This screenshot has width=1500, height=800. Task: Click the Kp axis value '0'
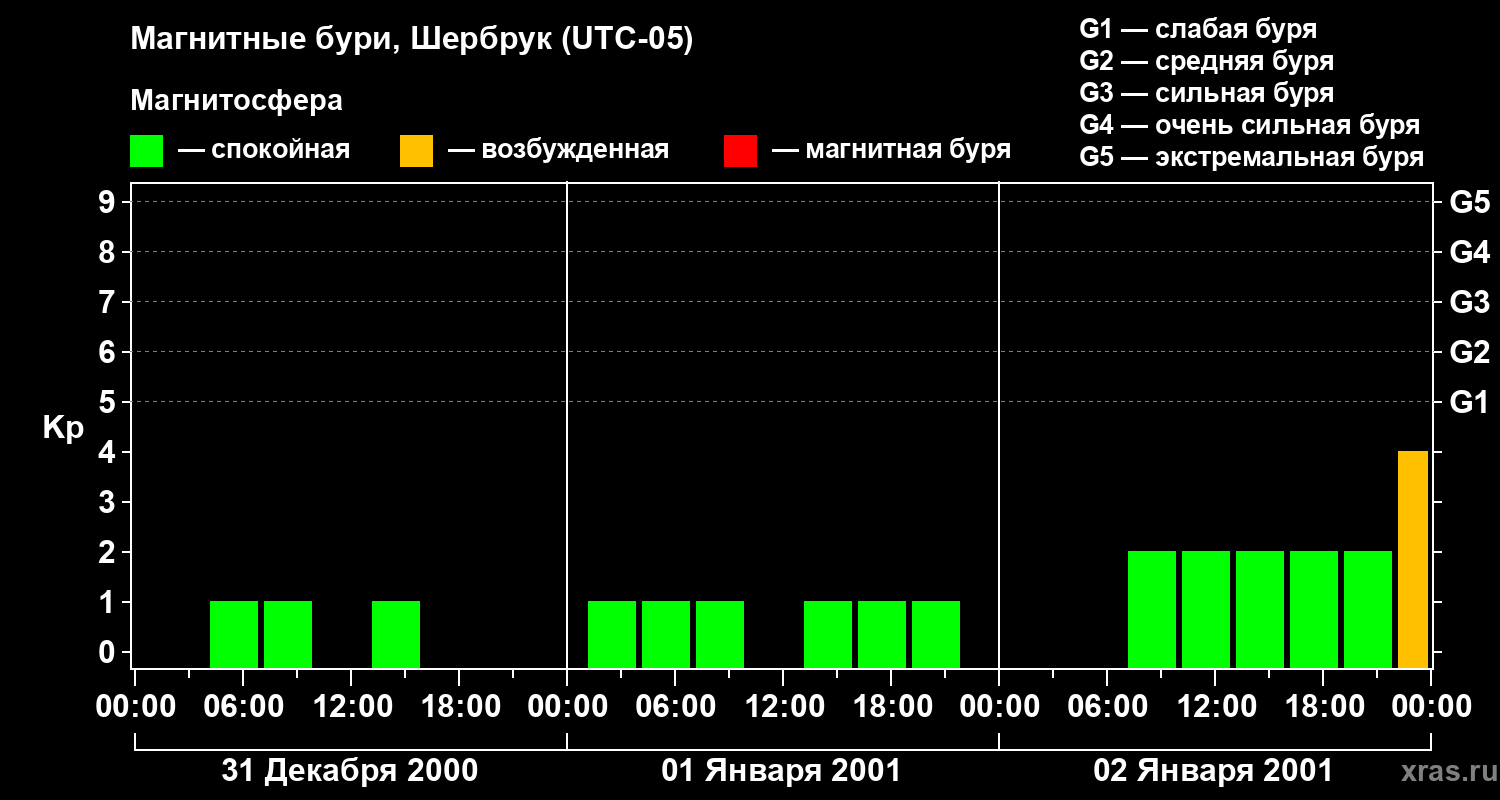tap(109, 652)
